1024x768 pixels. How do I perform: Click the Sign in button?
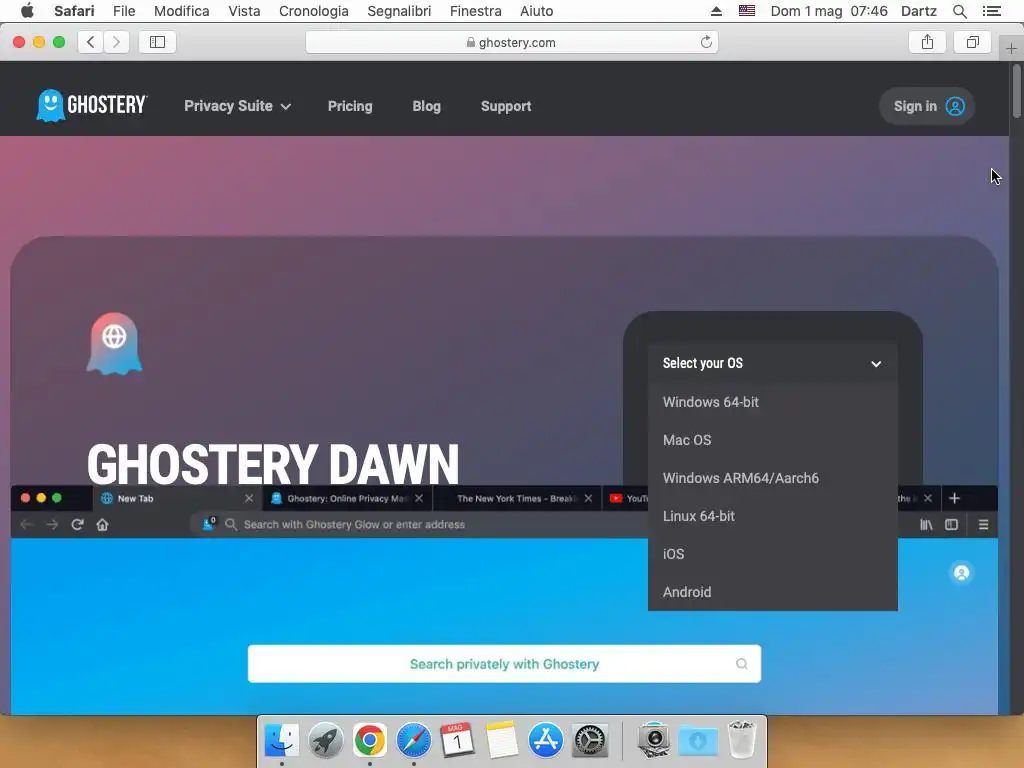(927, 106)
